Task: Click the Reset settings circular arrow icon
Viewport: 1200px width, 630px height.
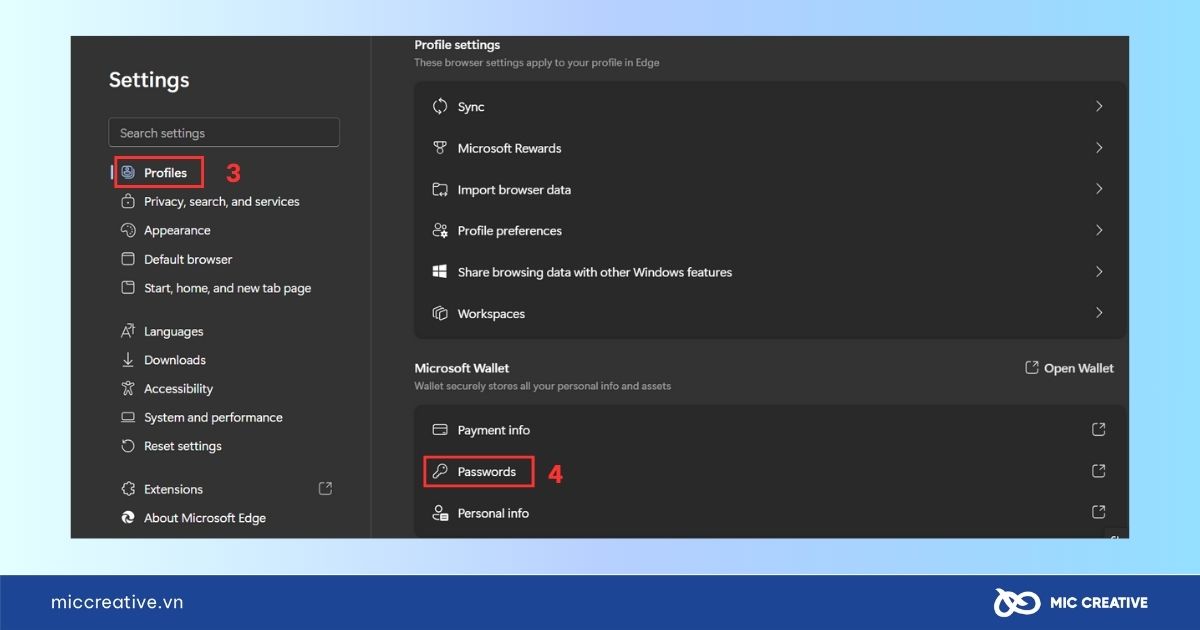Action: (x=128, y=446)
